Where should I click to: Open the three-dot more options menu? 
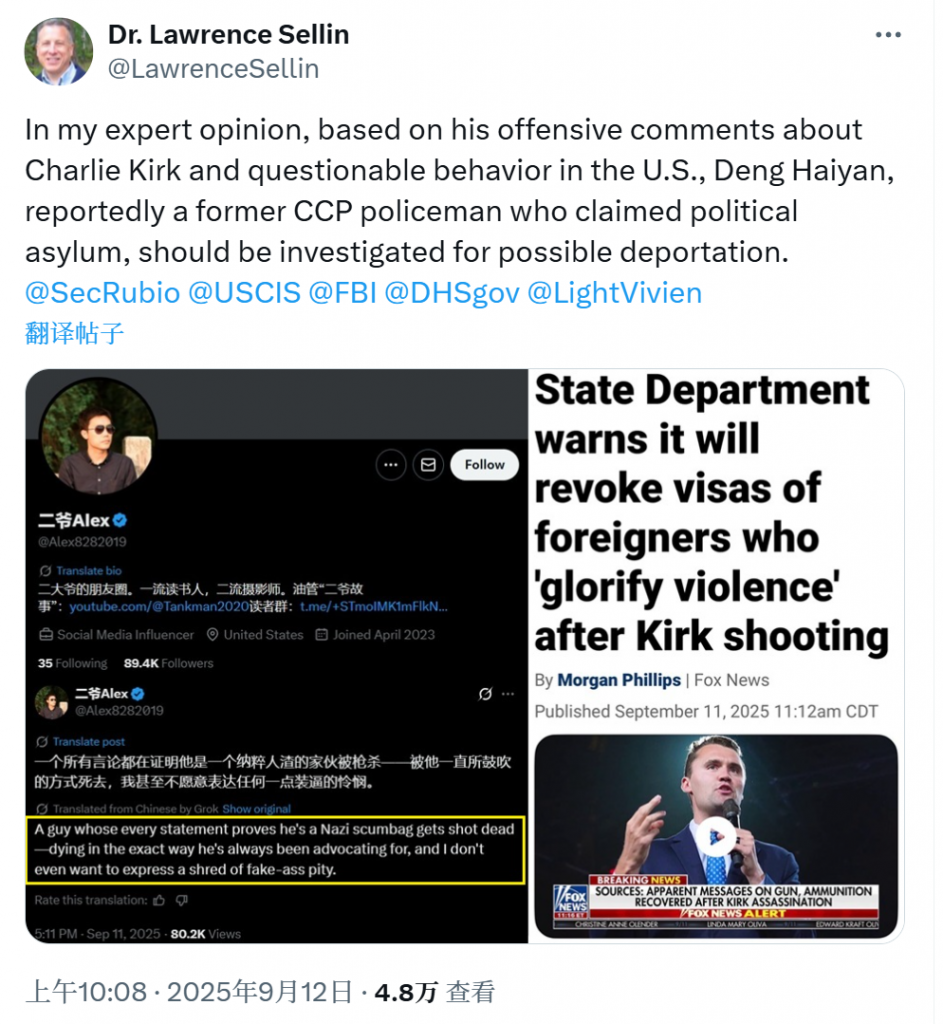point(888,35)
